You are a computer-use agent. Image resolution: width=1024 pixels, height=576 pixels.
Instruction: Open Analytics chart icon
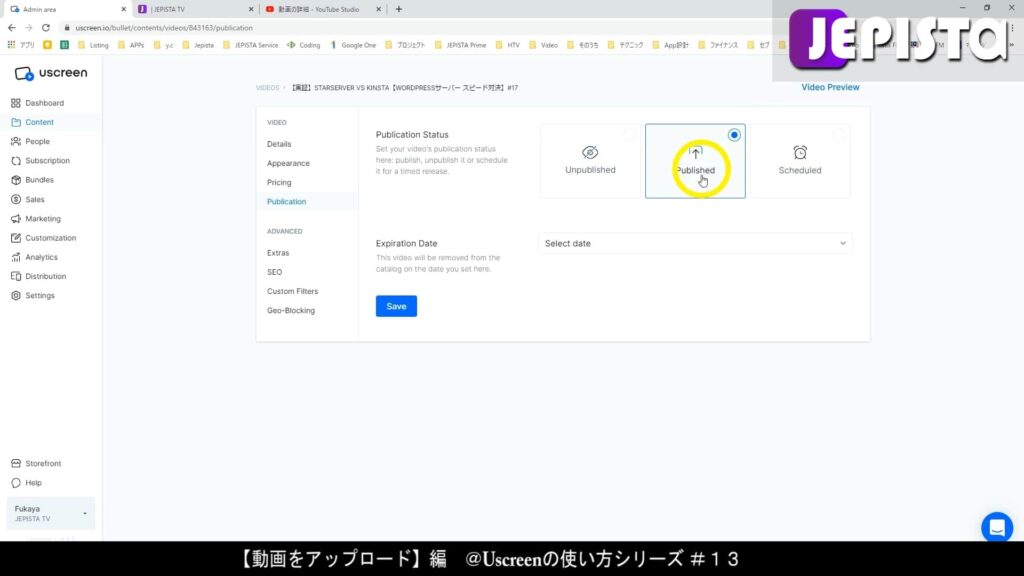(16, 257)
